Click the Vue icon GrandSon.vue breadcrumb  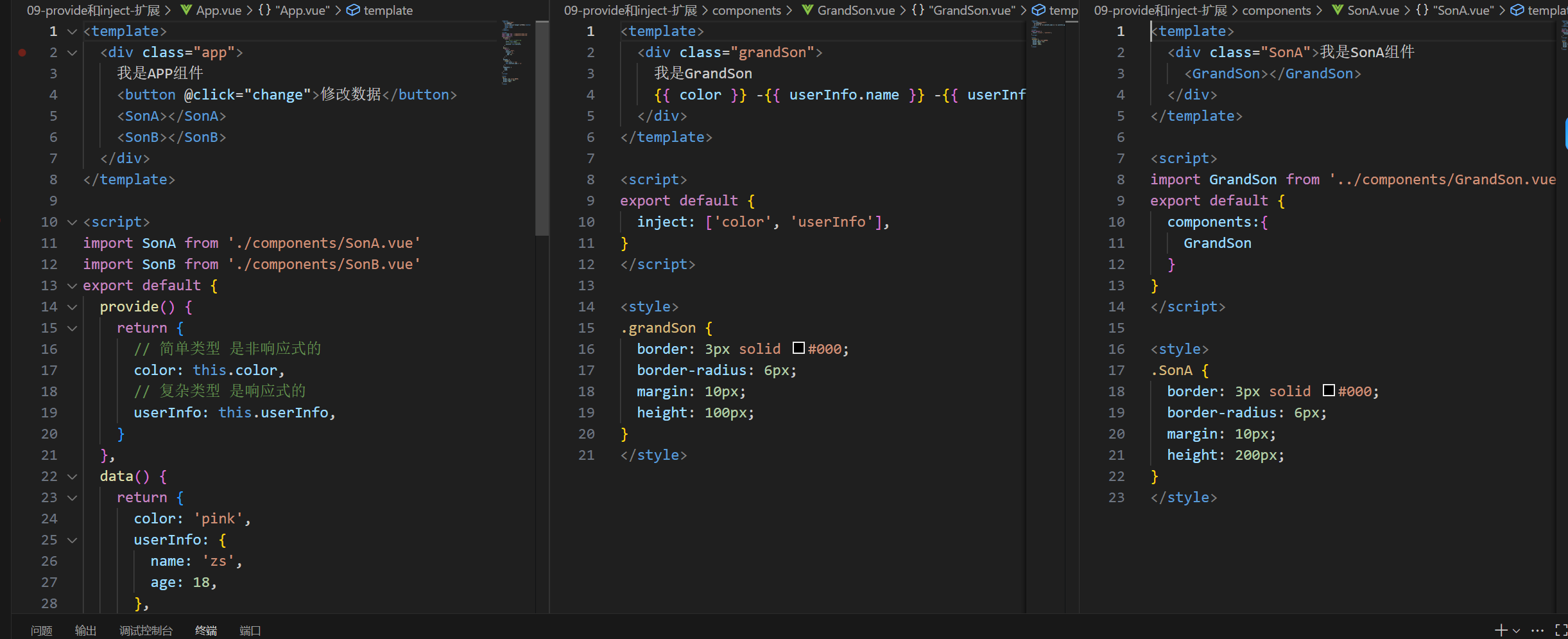(x=807, y=10)
